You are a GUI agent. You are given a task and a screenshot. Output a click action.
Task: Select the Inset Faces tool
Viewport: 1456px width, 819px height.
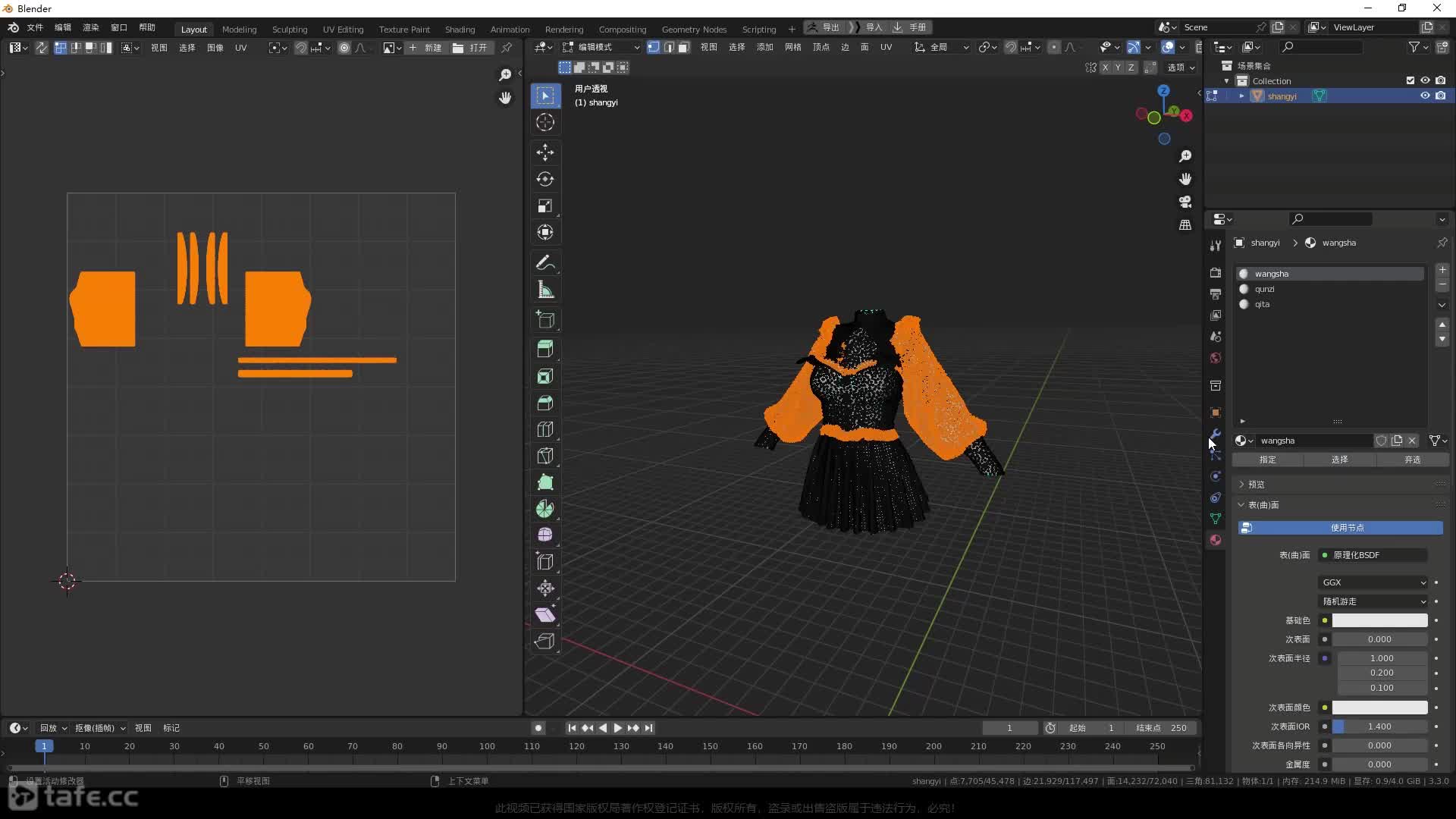[x=545, y=376]
